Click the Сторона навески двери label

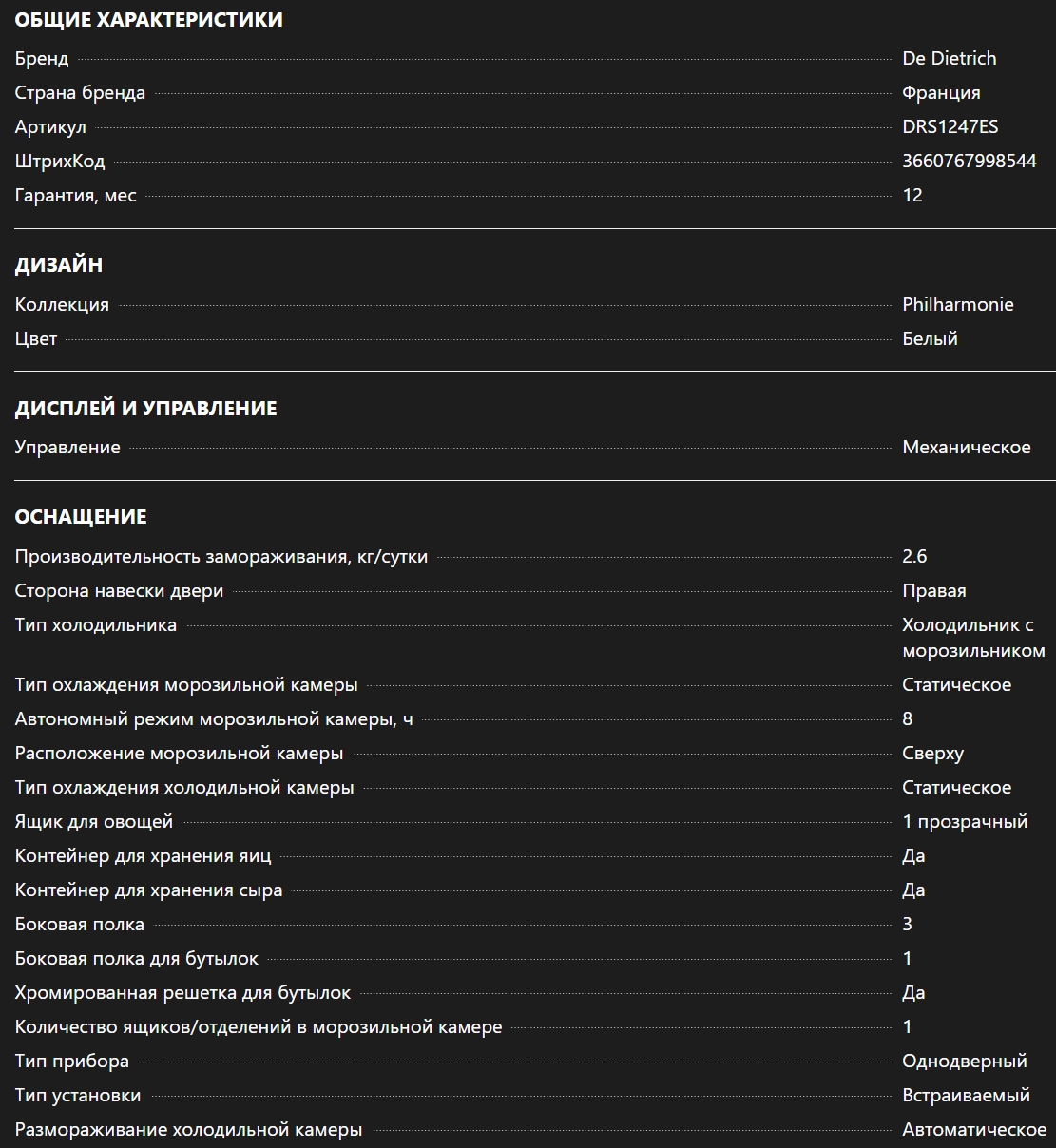(x=119, y=590)
